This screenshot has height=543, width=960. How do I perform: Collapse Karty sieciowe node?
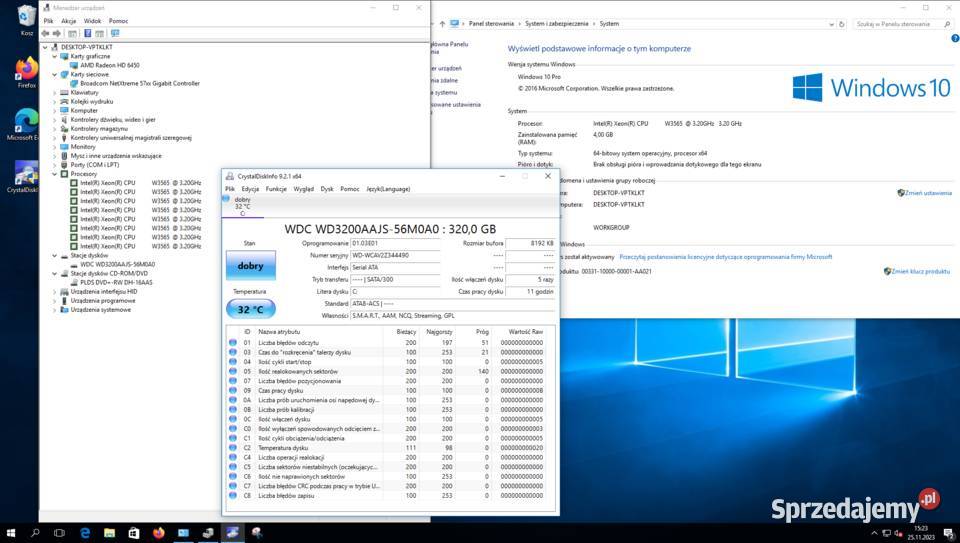54,74
